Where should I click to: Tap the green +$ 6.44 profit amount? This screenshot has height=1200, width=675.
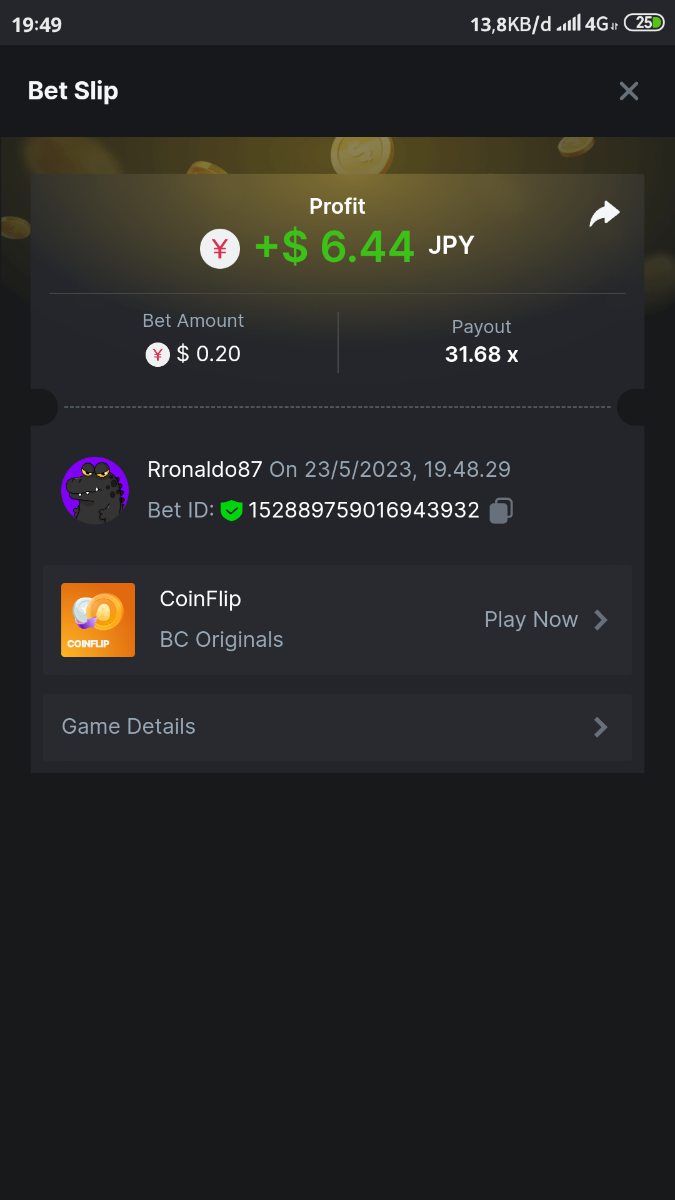[334, 247]
